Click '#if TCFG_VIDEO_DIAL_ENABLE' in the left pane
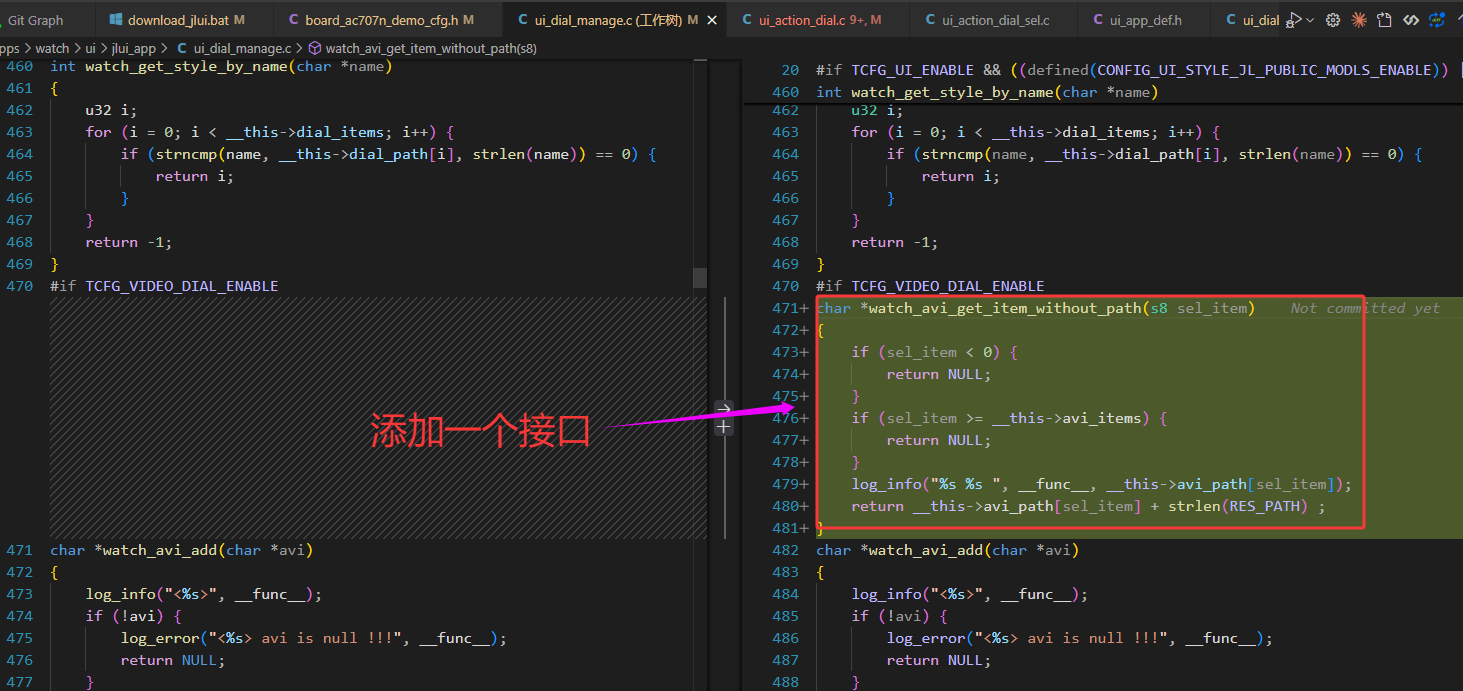This screenshot has width=1463, height=691. (x=164, y=286)
